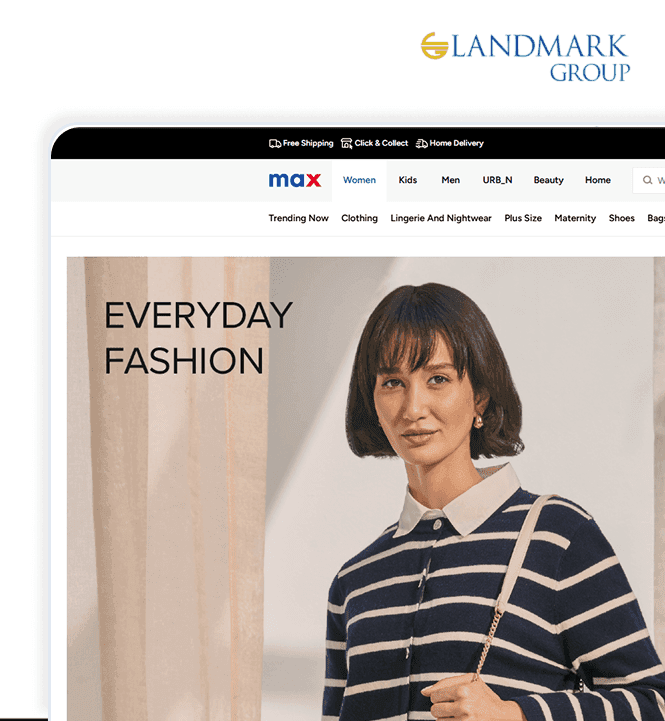This screenshot has width=665, height=721.
Task: Expand the Clothing category menu
Action: coord(359,218)
